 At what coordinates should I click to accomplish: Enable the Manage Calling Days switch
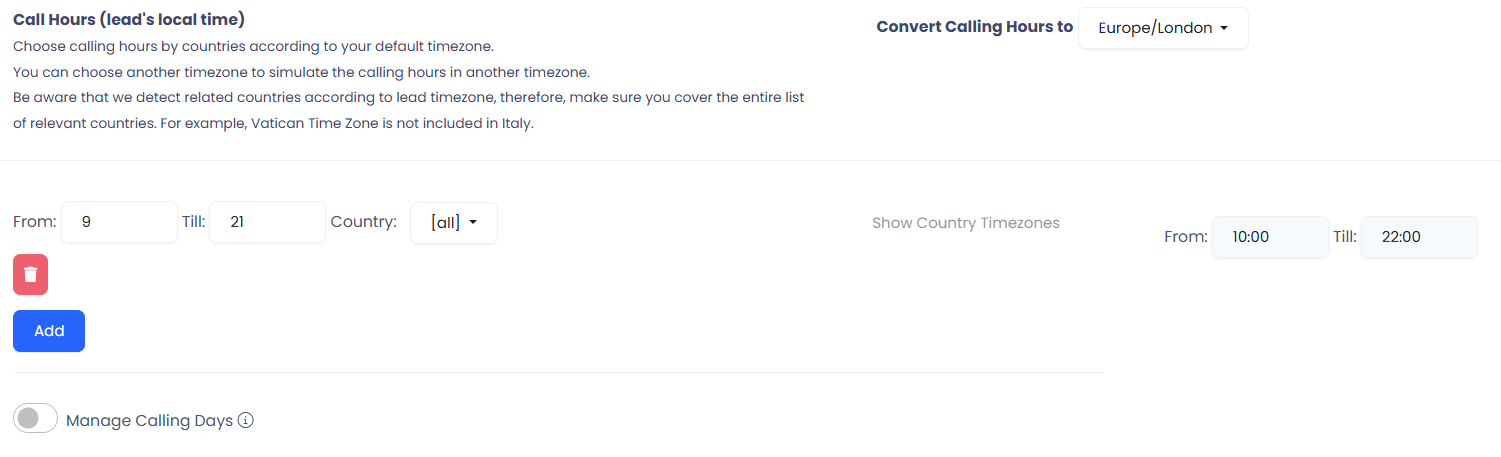(35, 419)
